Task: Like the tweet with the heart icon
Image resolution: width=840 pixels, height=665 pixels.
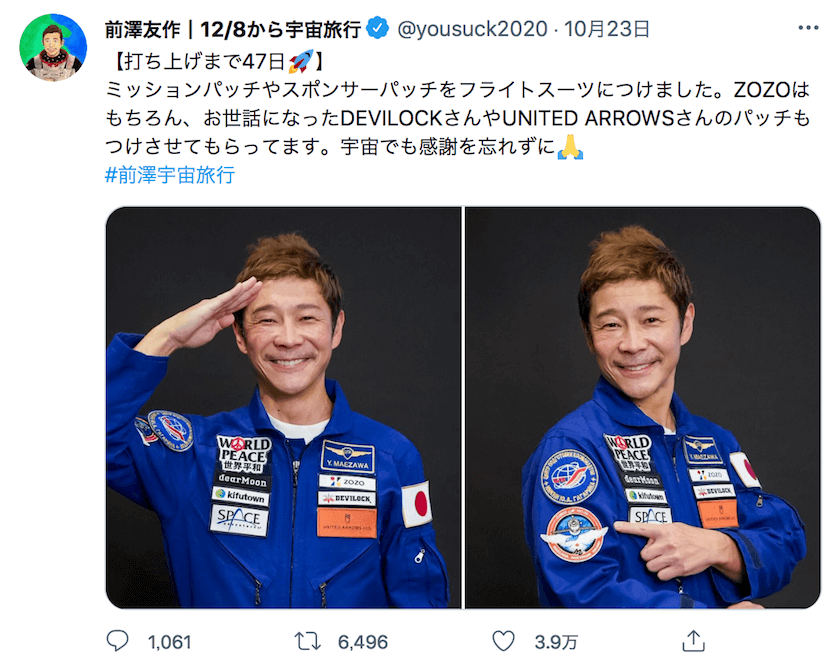Action: [x=503, y=641]
